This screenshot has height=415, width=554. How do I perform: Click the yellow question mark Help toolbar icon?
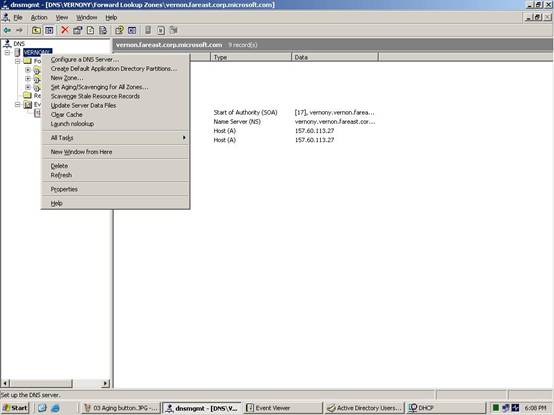pyautogui.click(x=119, y=30)
